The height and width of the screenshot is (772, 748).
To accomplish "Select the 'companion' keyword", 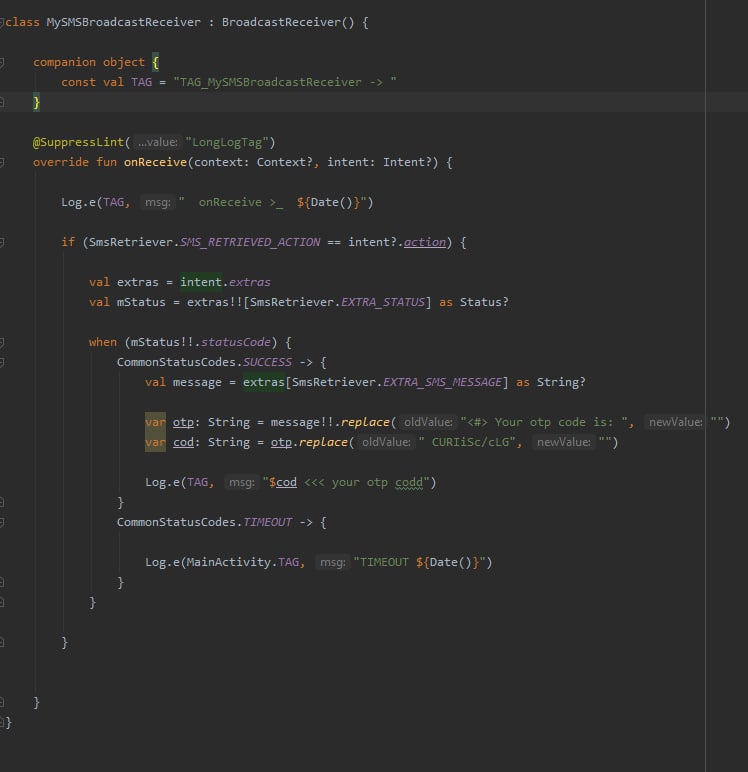I will click(65, 62).
